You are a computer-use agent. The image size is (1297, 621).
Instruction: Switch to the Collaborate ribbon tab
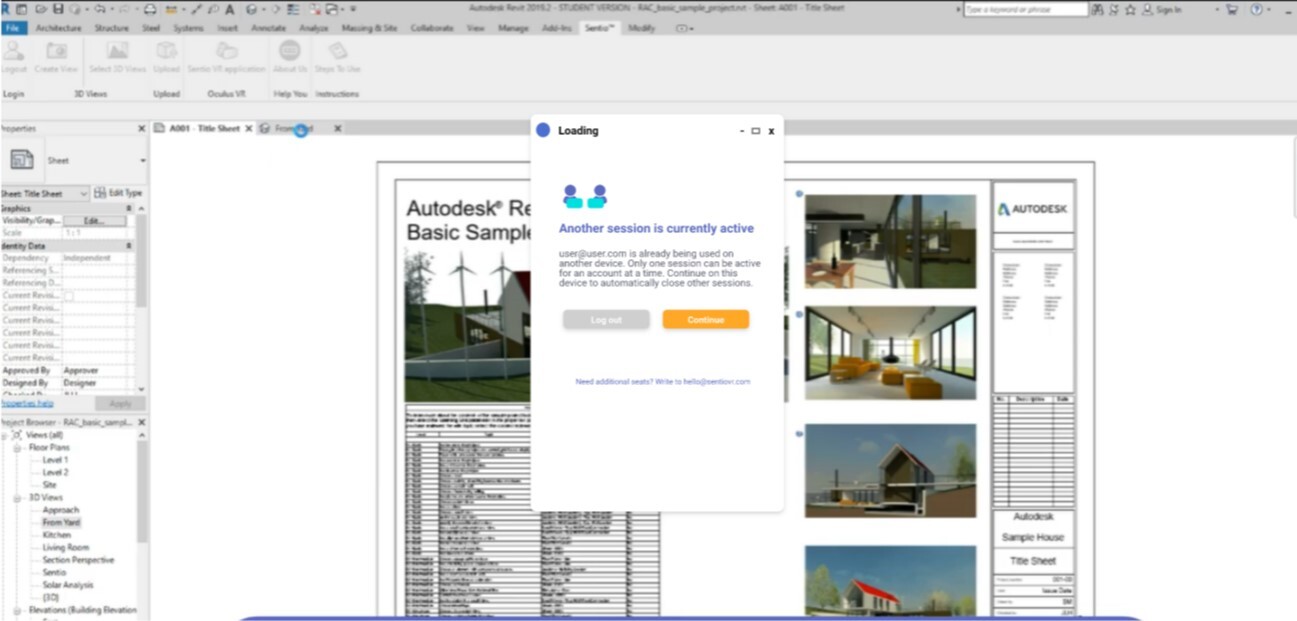432,28
